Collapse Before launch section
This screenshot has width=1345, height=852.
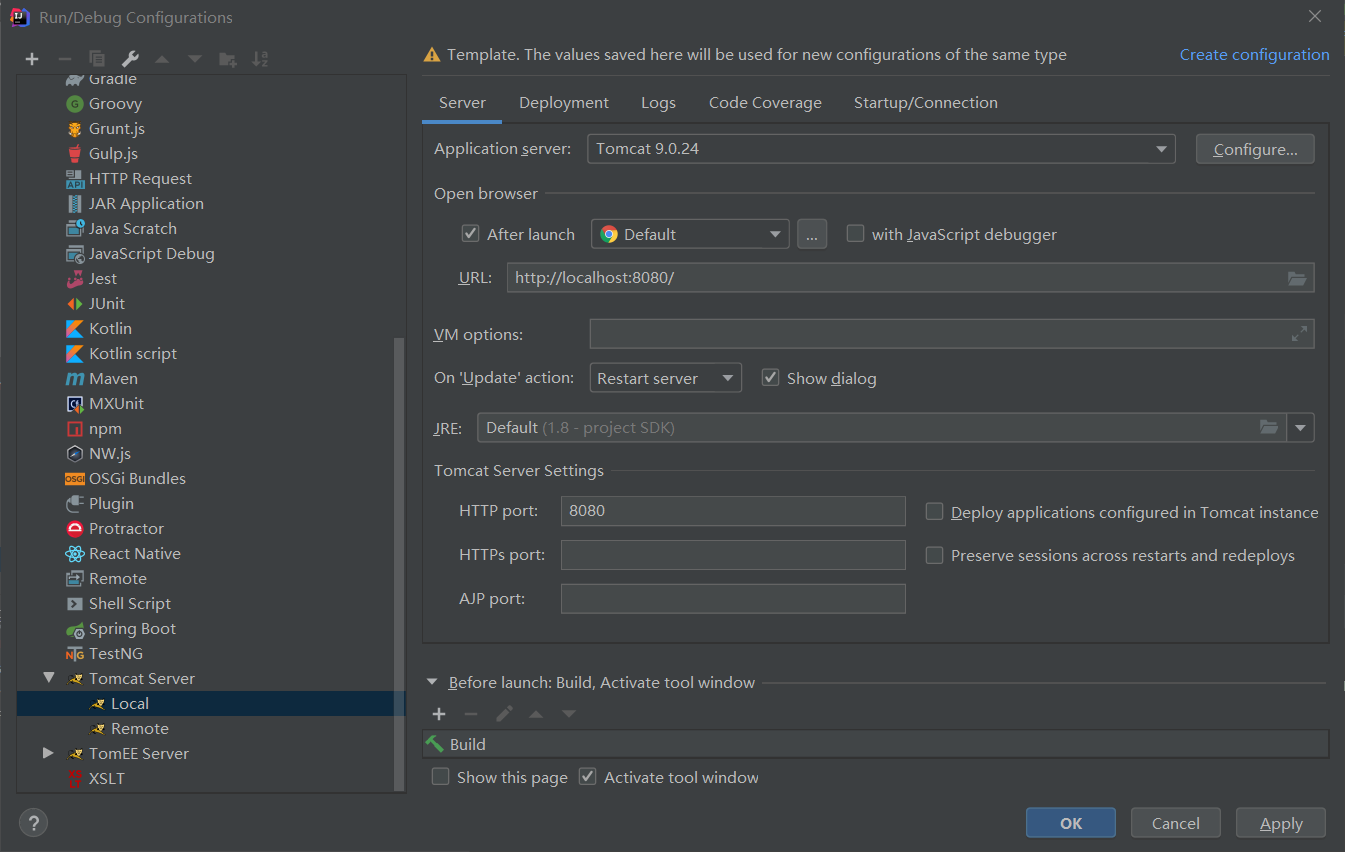point(432,683)
